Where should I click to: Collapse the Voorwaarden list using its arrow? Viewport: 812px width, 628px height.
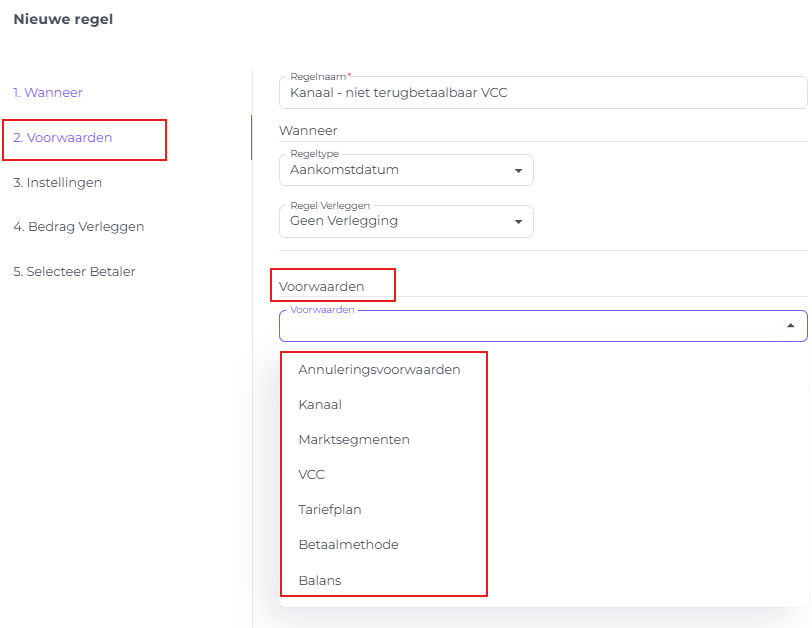point(790,326)
